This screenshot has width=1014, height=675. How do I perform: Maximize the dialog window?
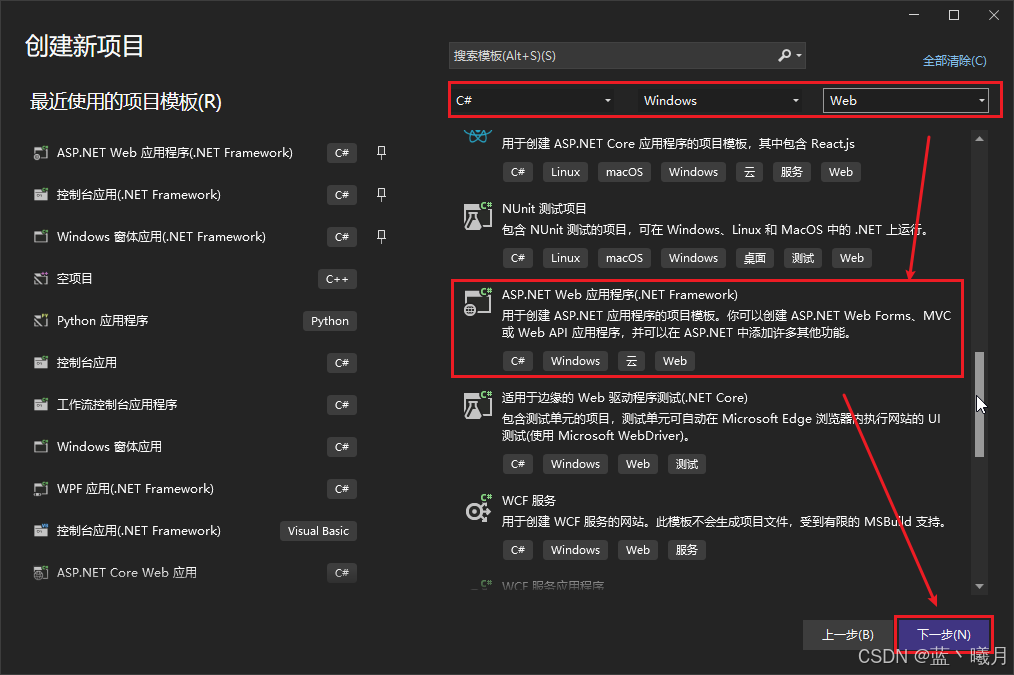click(x=954, y=15)
